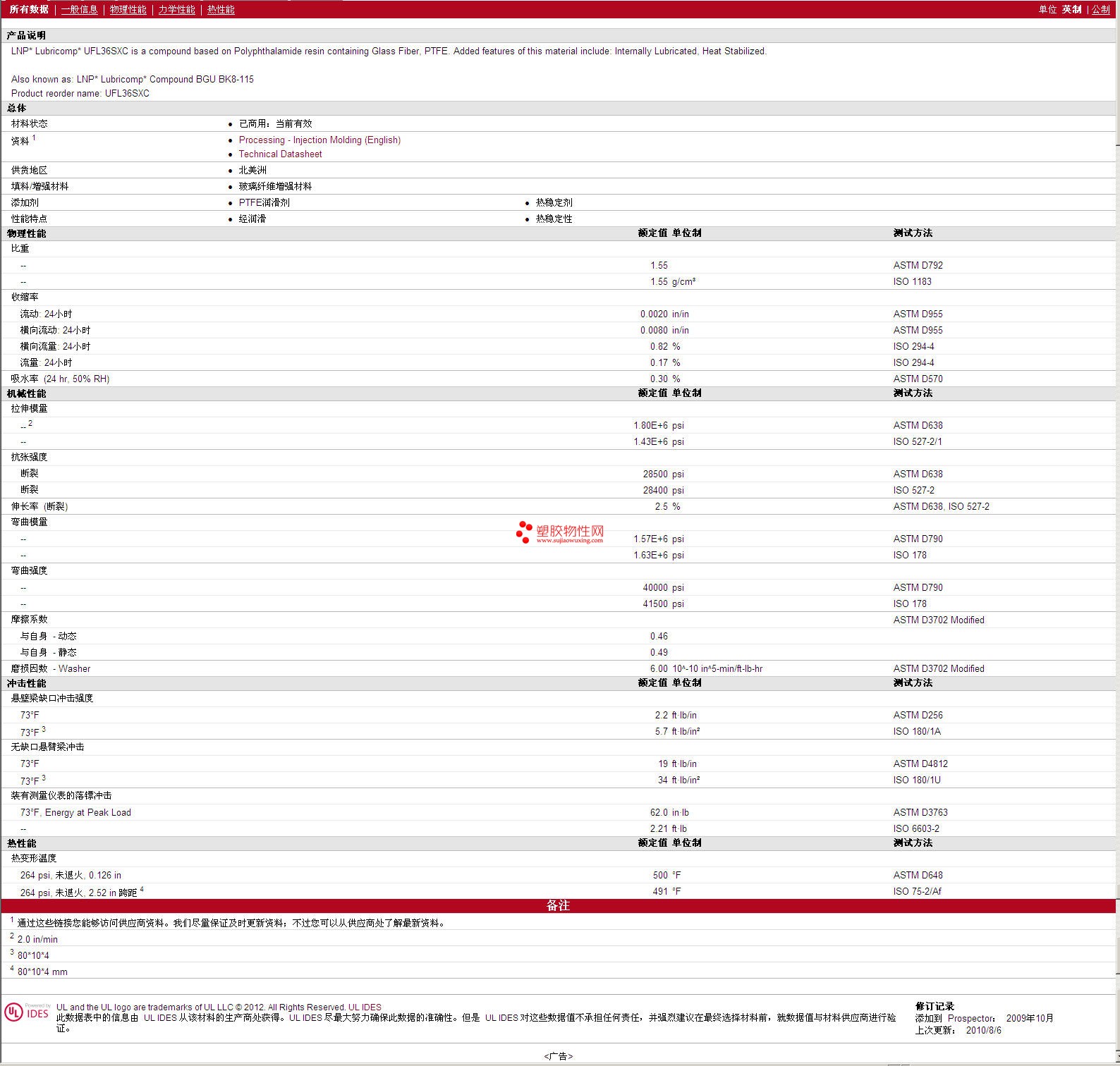Click '28400 psi' value

tap(664, 490)
